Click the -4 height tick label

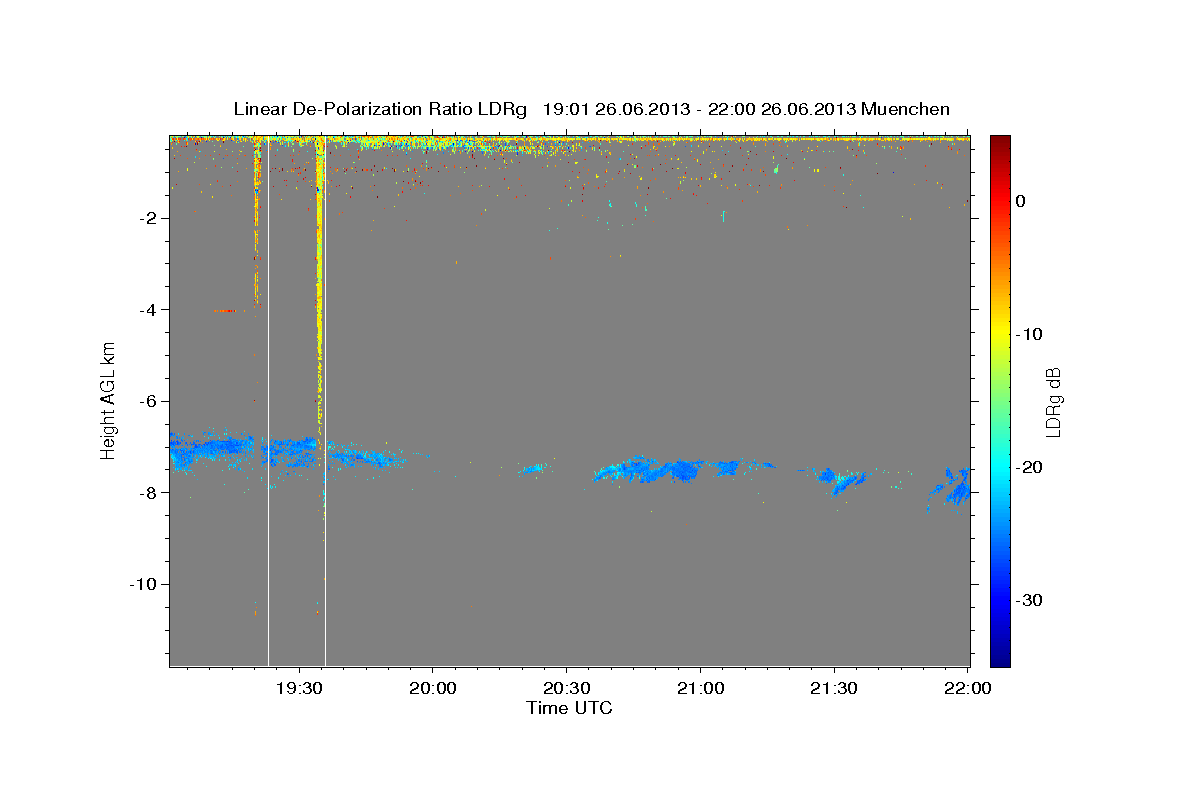[x=149, y=310]
